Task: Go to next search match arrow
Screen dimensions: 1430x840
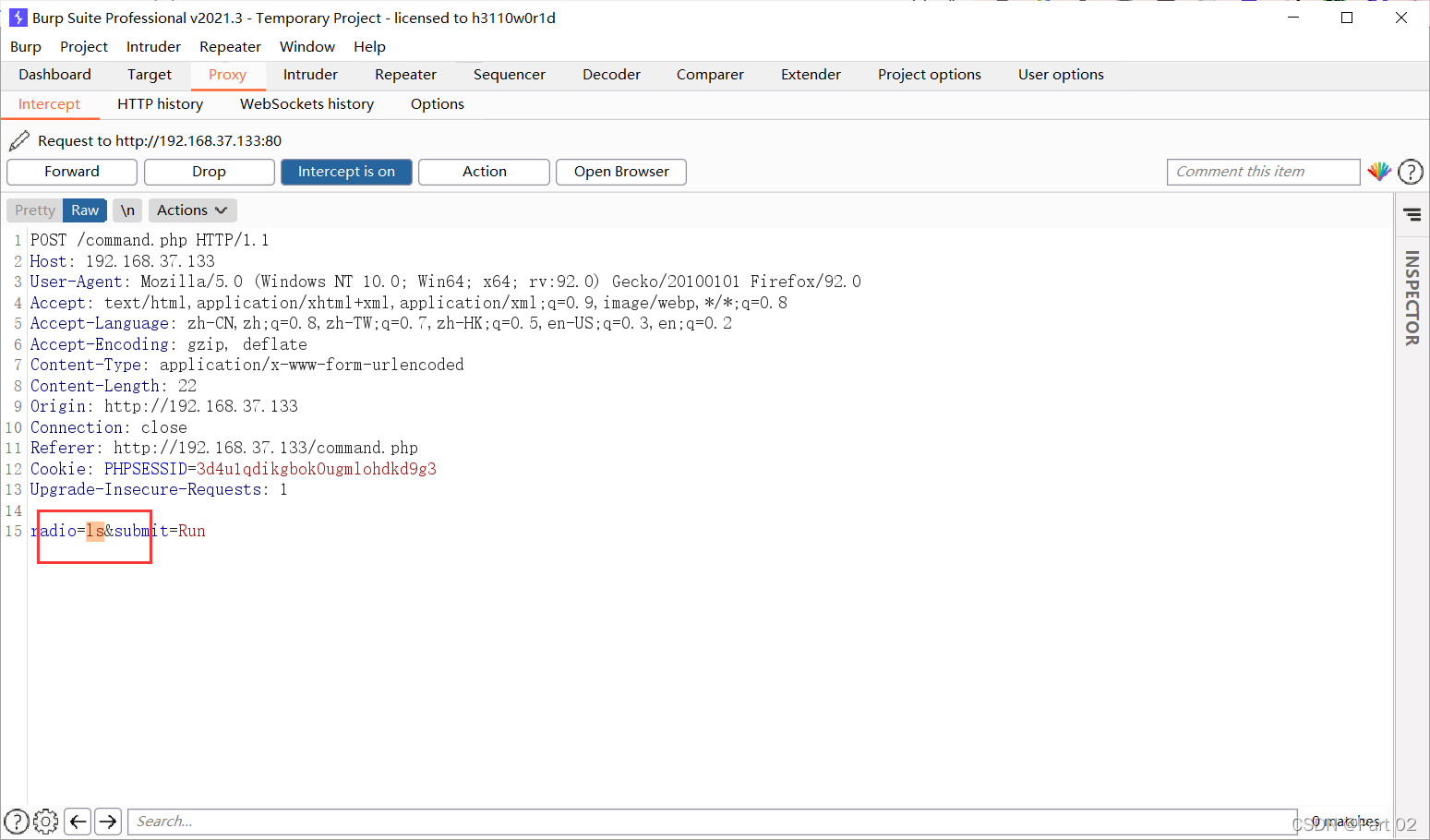Action: click(x=108, y=821)
